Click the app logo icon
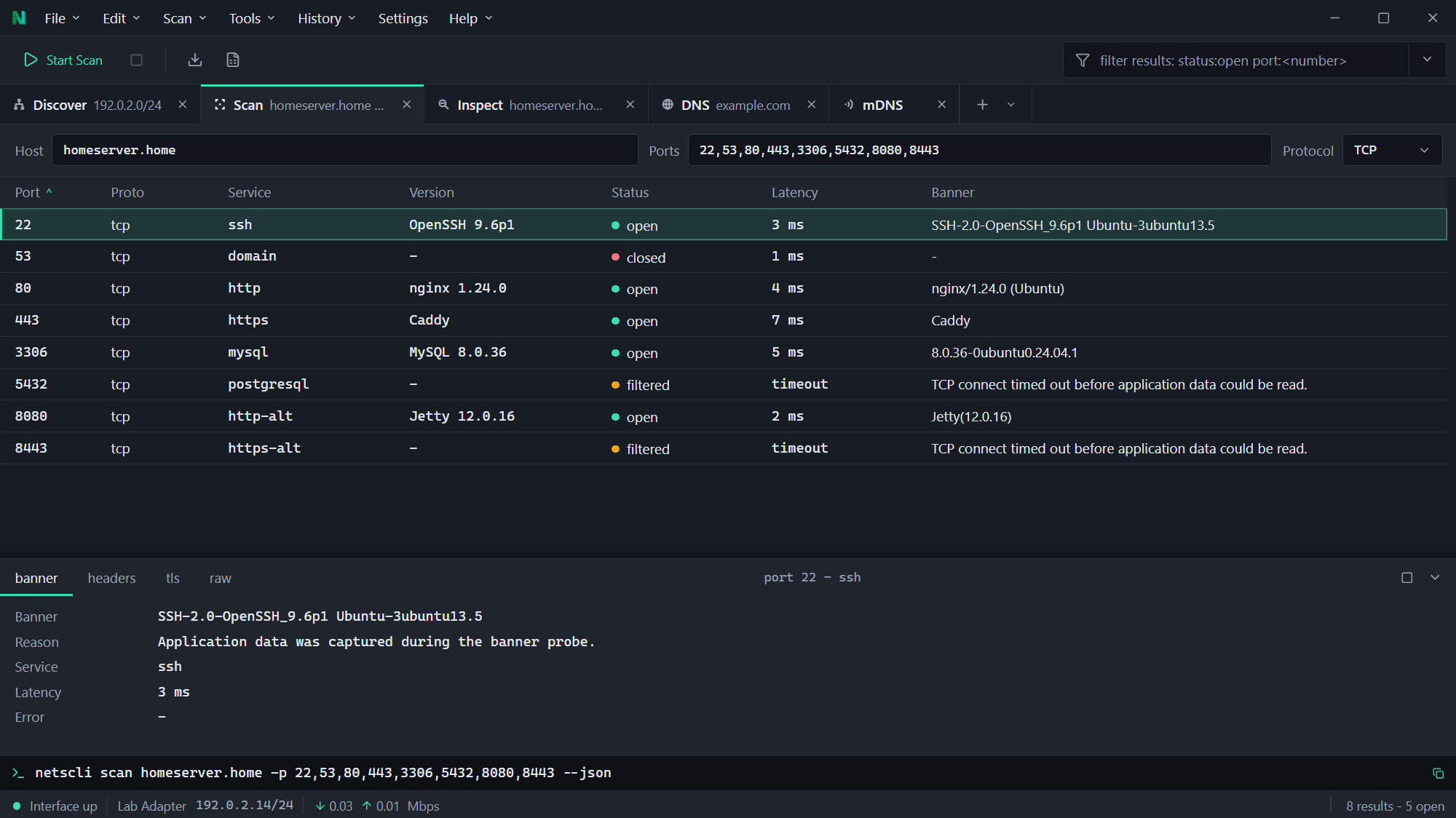Viewport: 1456px width, 818px height. (19, 18)
